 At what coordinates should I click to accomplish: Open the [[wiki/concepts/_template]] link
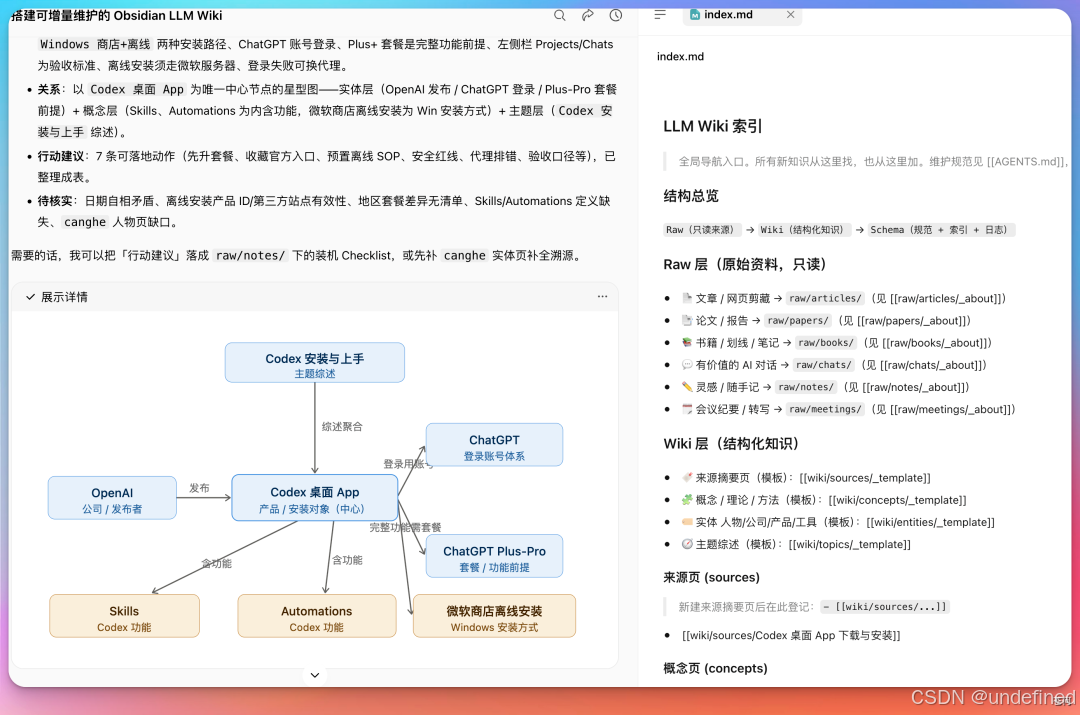click(x=897, y=499)
